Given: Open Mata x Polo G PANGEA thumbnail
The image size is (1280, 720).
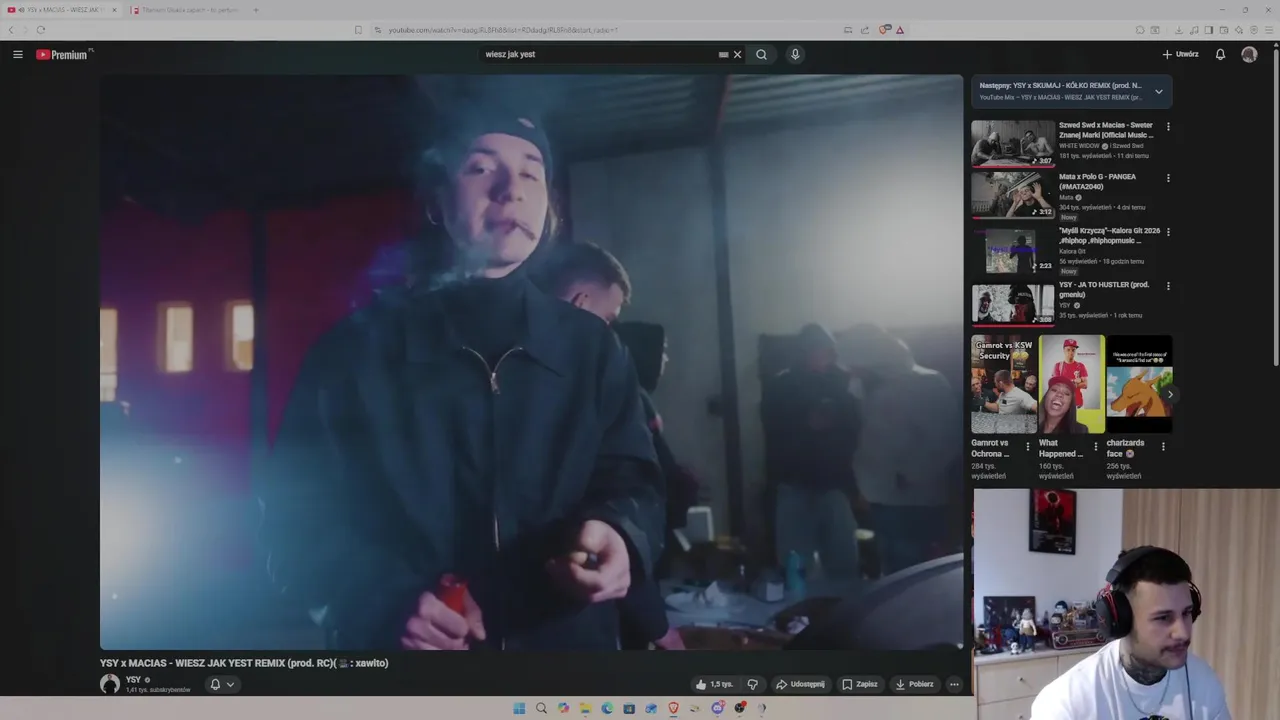Looking at the screenshot, I should 1013,195.
